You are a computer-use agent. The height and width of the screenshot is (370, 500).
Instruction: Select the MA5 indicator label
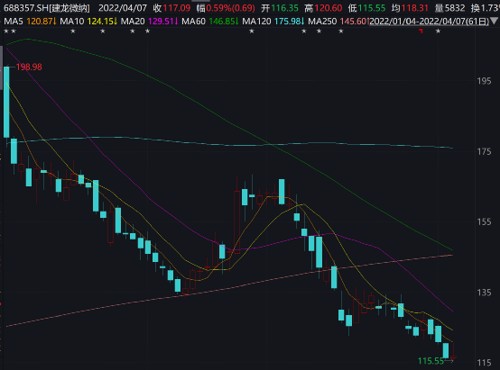click(x=13, y=22)
